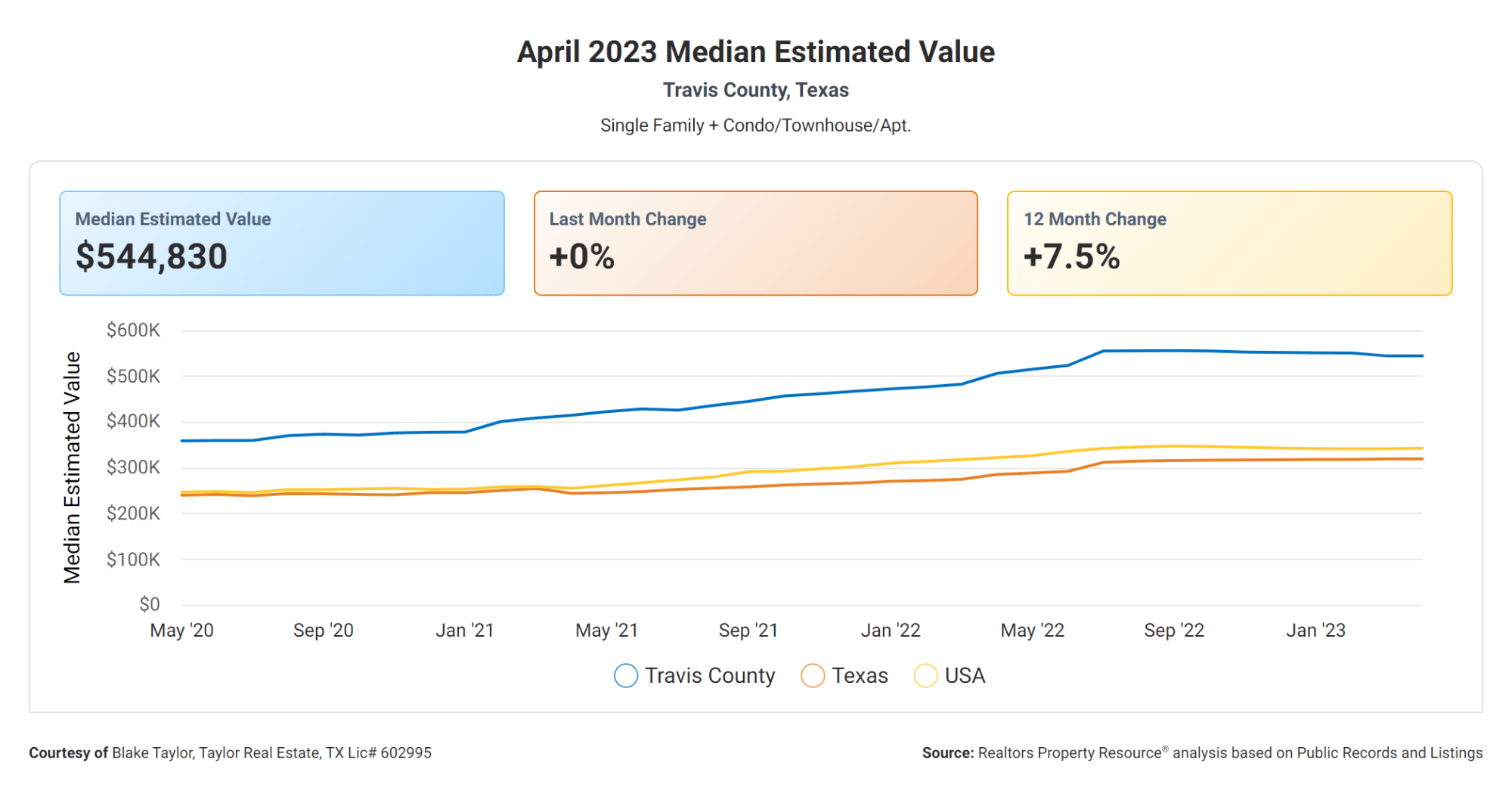The image size is (1512, 794).
Task: Click the USA legend label
Action: [965, 675]
